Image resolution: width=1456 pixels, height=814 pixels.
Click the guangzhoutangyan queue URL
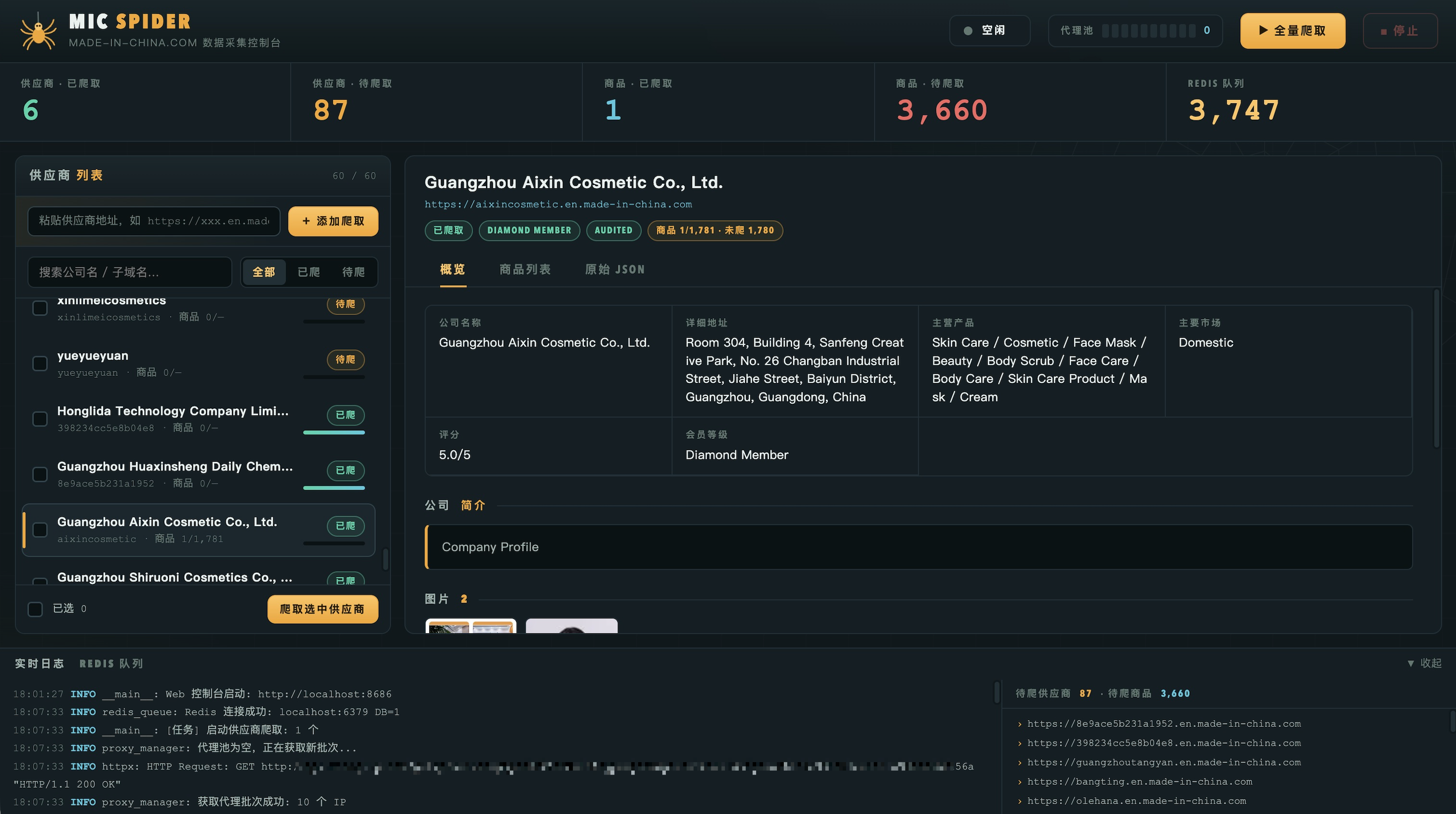pyautogui.click(x=1164, y=763)
